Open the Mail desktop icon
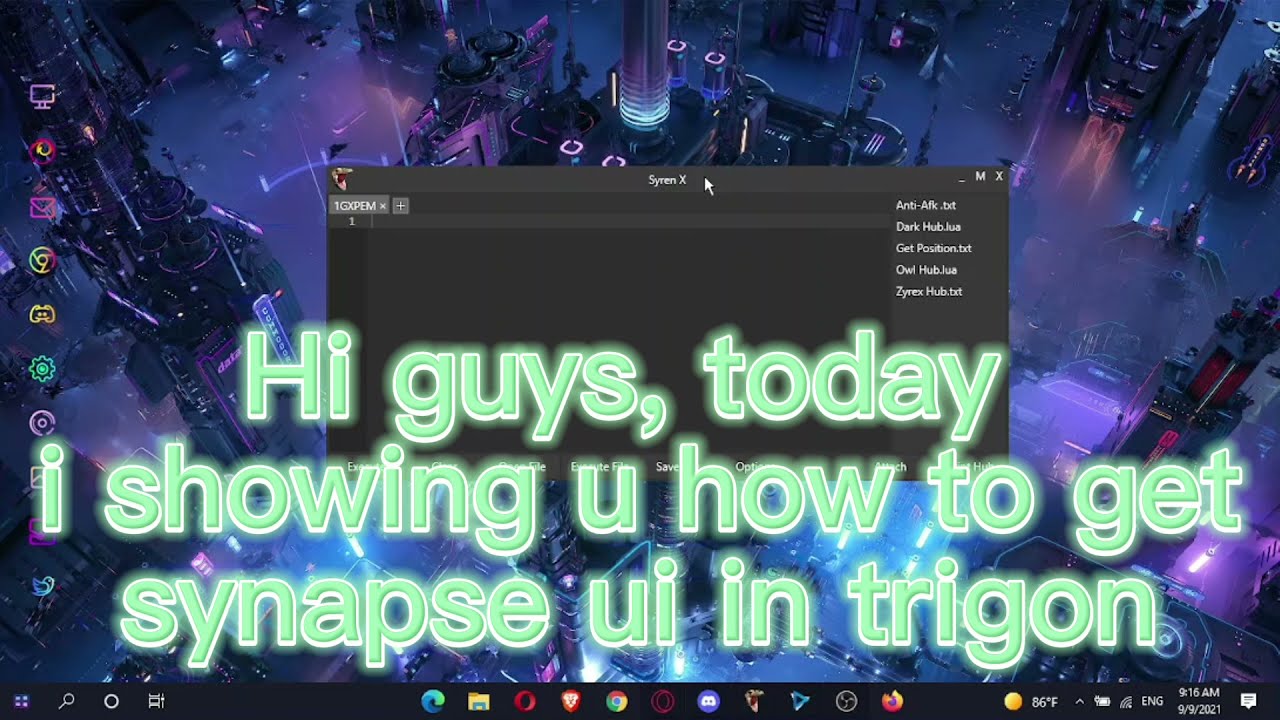The image size is (1280, 720). tap(42, 207)
